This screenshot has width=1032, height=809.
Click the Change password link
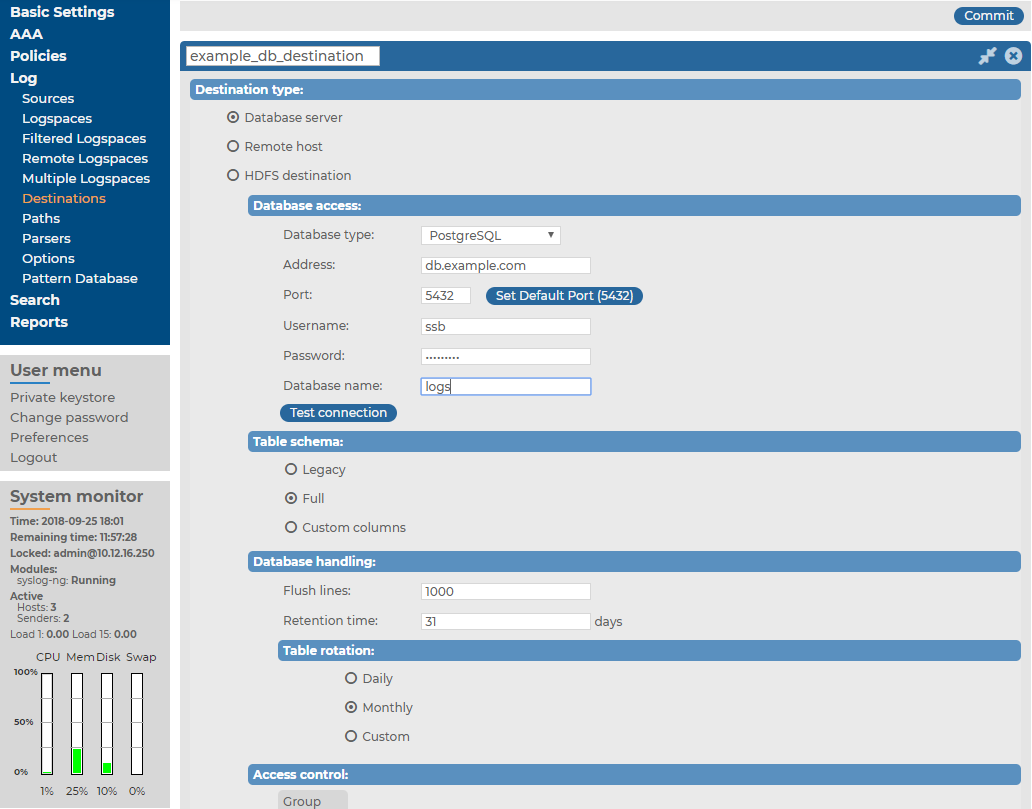(x=69, y=417)
